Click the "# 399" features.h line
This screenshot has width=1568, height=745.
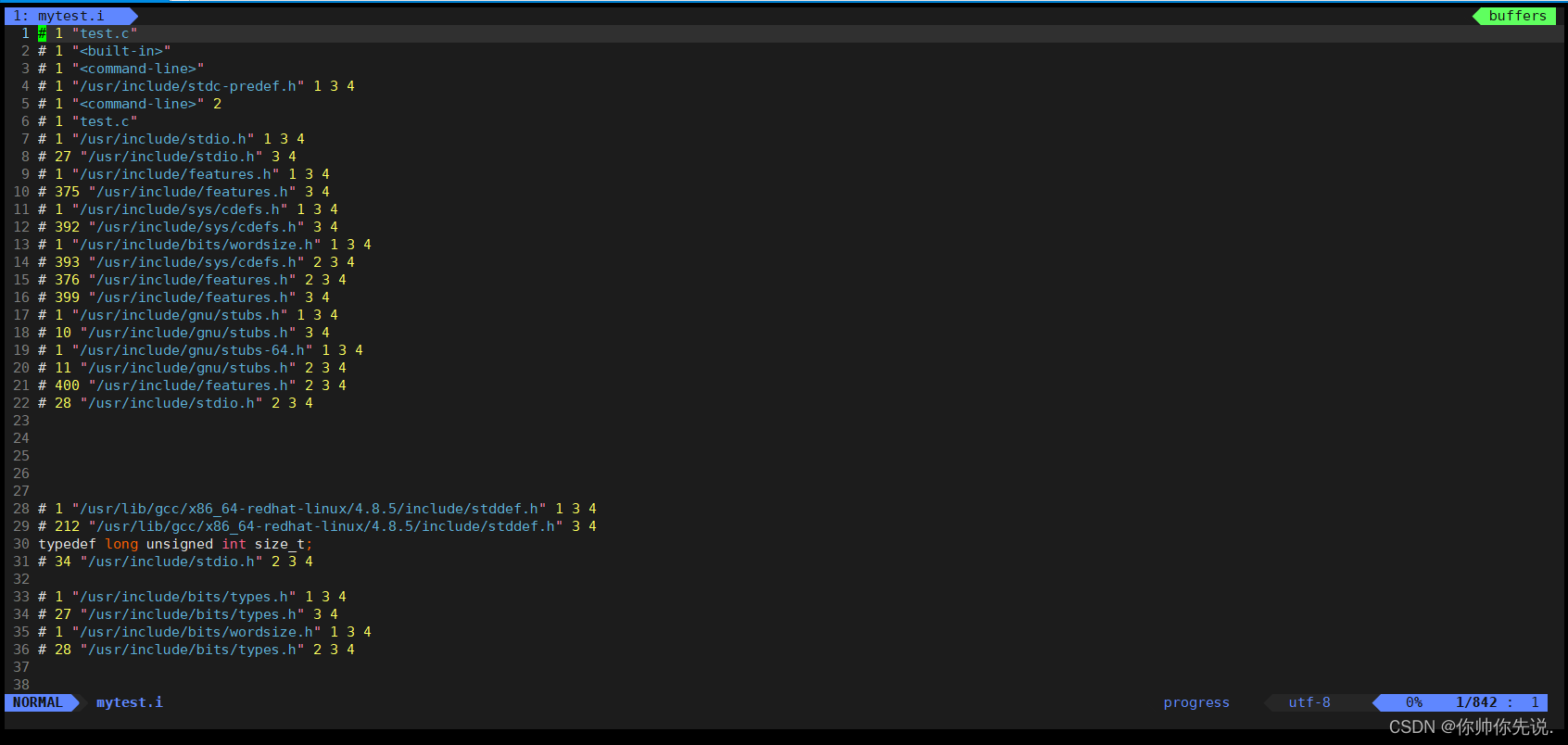tap(184, 297)
